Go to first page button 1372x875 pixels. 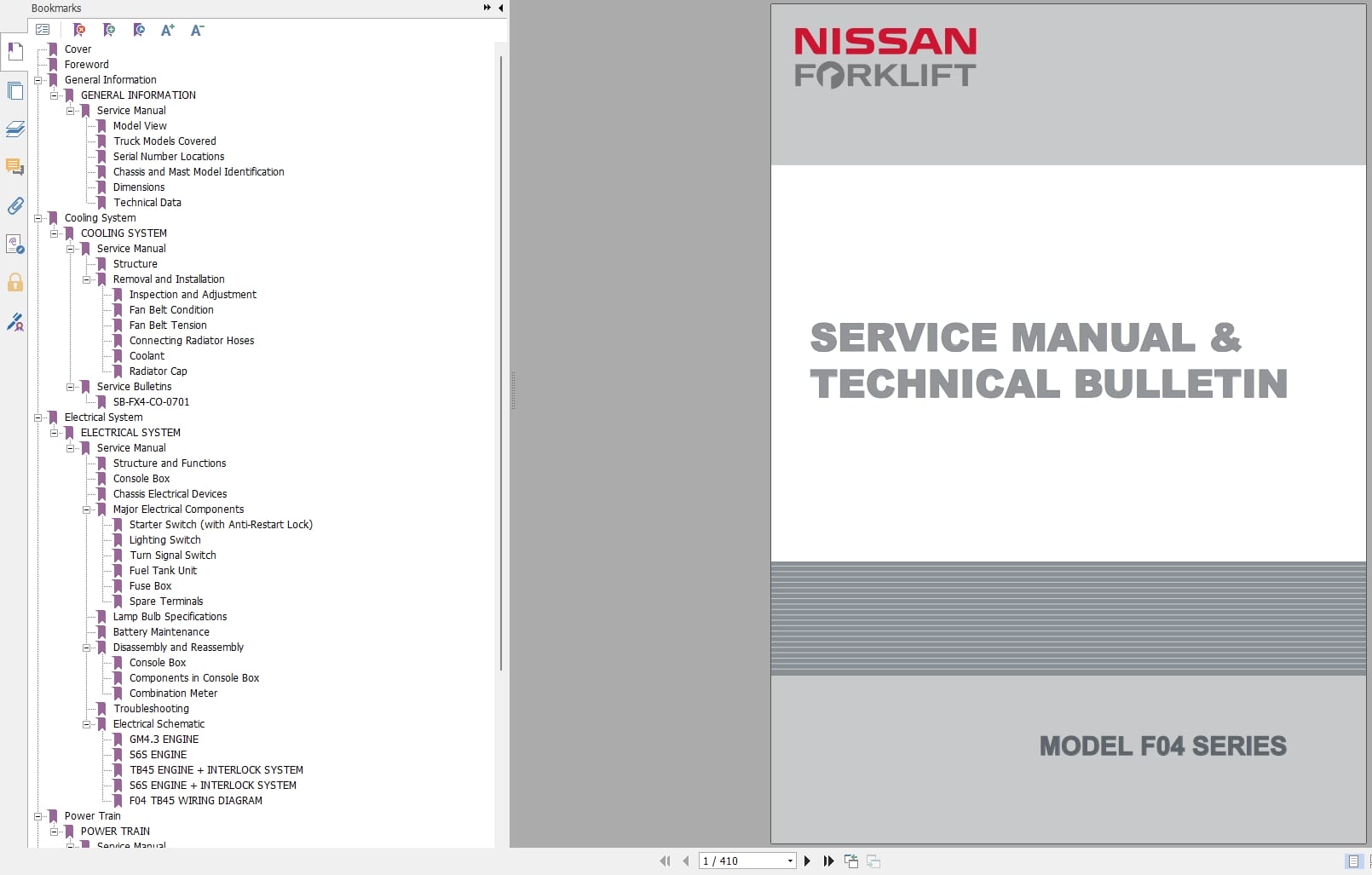[665, 861]
